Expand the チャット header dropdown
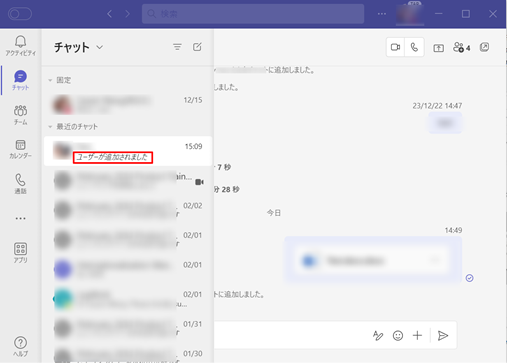 [x=99, y=47]
